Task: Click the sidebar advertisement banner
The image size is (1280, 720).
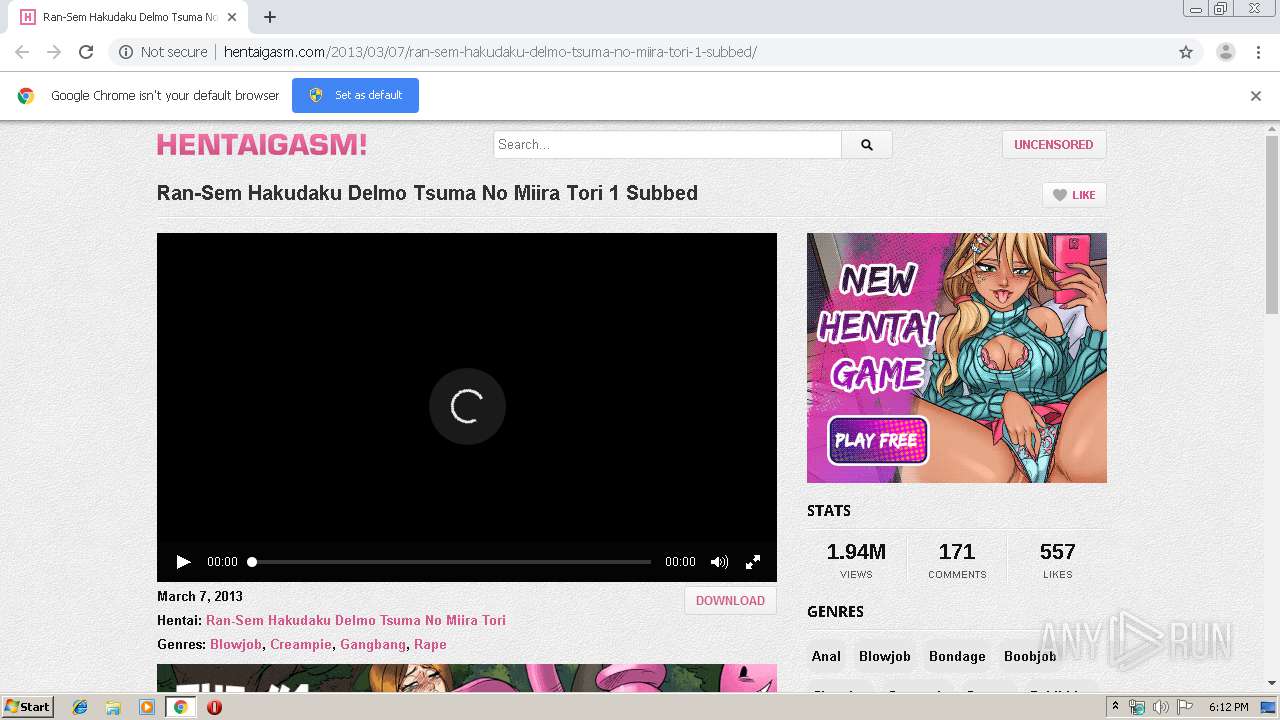Action: coord(957,358)
